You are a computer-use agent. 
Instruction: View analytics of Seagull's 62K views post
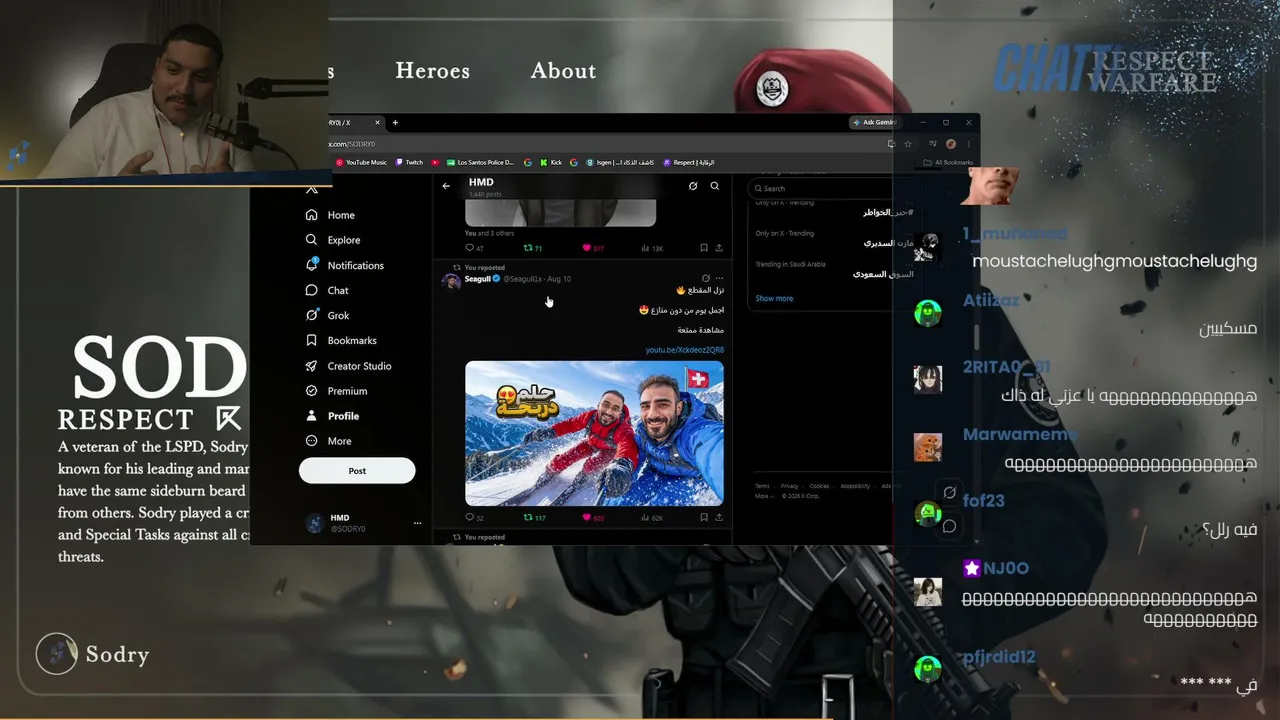tap(651, 518)
